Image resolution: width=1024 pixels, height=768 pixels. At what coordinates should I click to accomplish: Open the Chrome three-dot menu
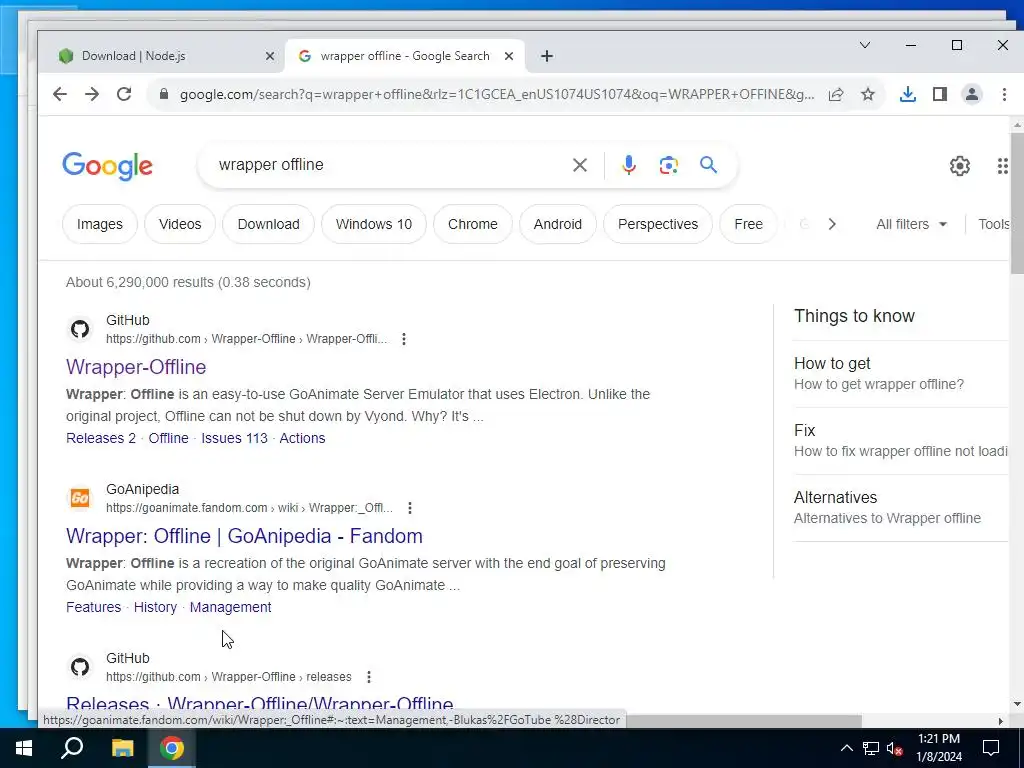pyautogui.click(x=1004, y=94)
